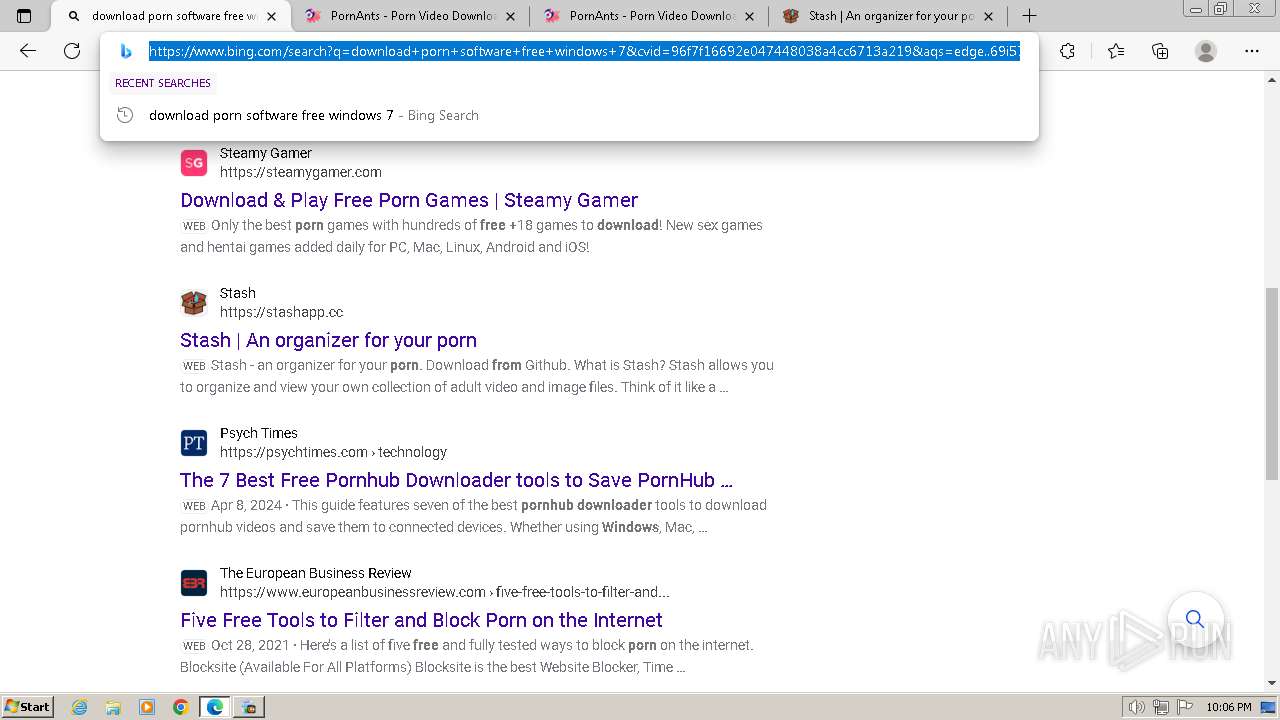Click the Stash box favicon
The width and height of the screenshot is (1280, 720).
coord(194,303)
